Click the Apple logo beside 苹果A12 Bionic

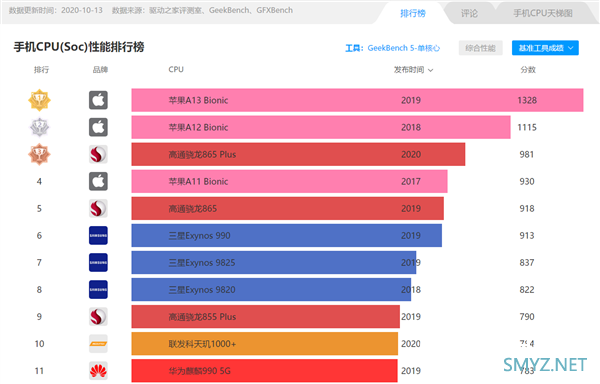(98, 127)
